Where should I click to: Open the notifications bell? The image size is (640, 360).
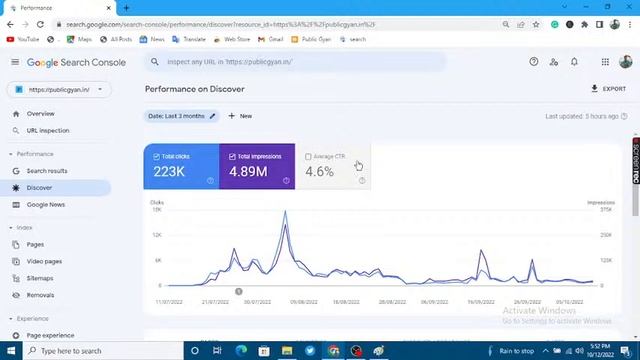(x=574, y=62)
